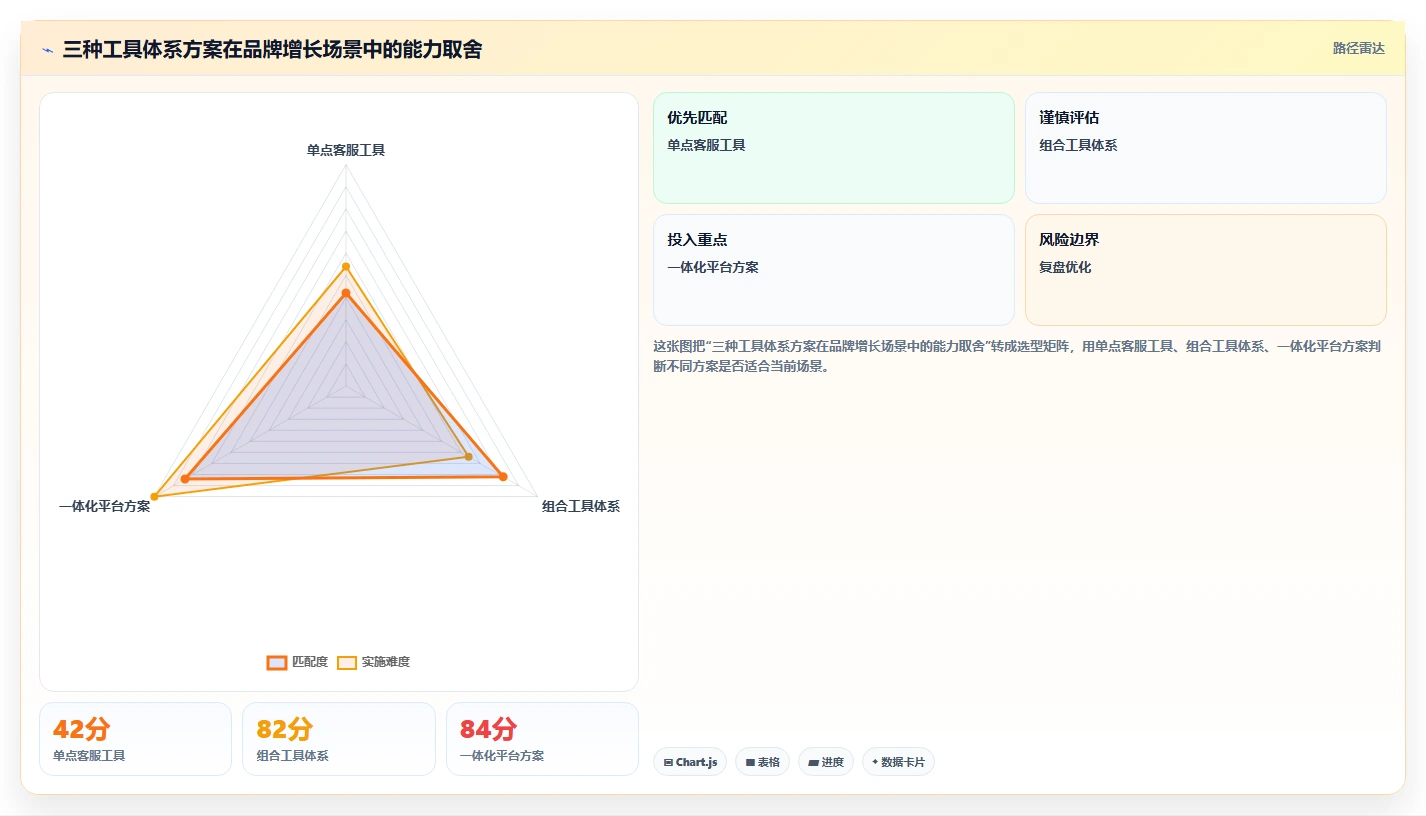This screenshot has width=1426, height=816.
Task: Toggle the 实施难度 legend swatch
Action: tap(347, 662)
